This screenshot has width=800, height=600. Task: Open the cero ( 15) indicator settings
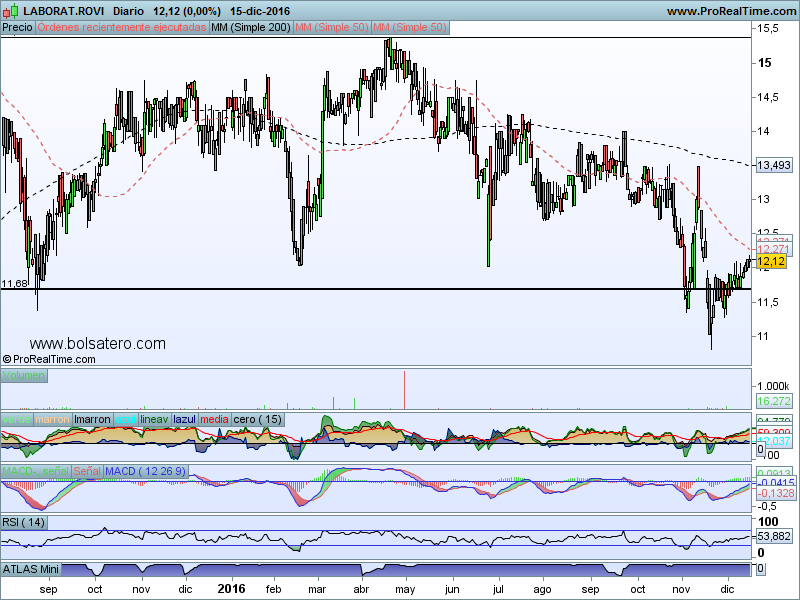coord(259,420)
